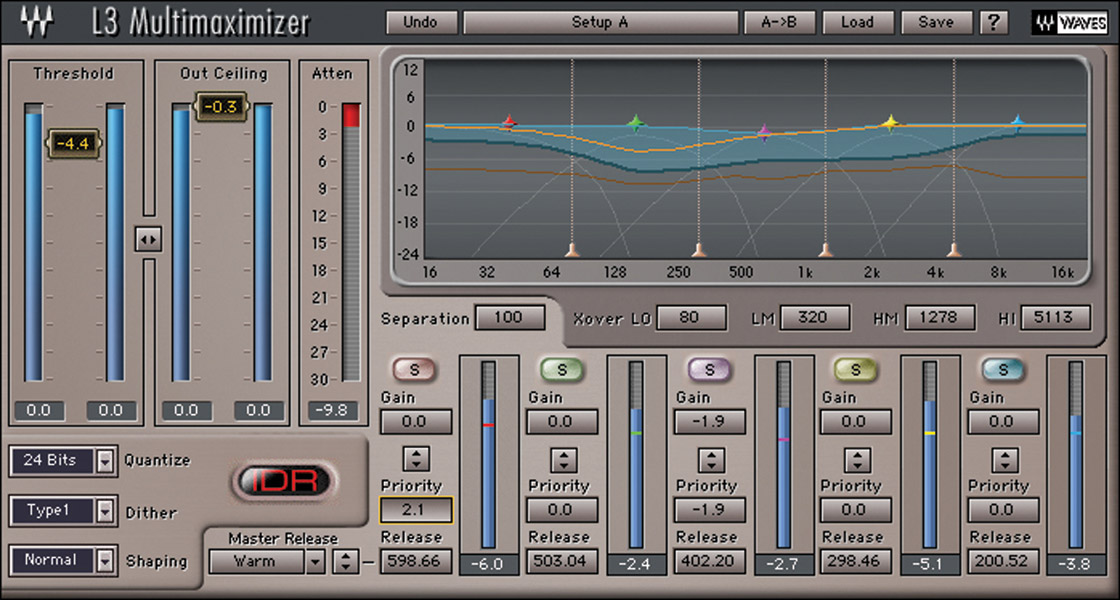Click the green band gain/priority stepper

tap(563, 459)
